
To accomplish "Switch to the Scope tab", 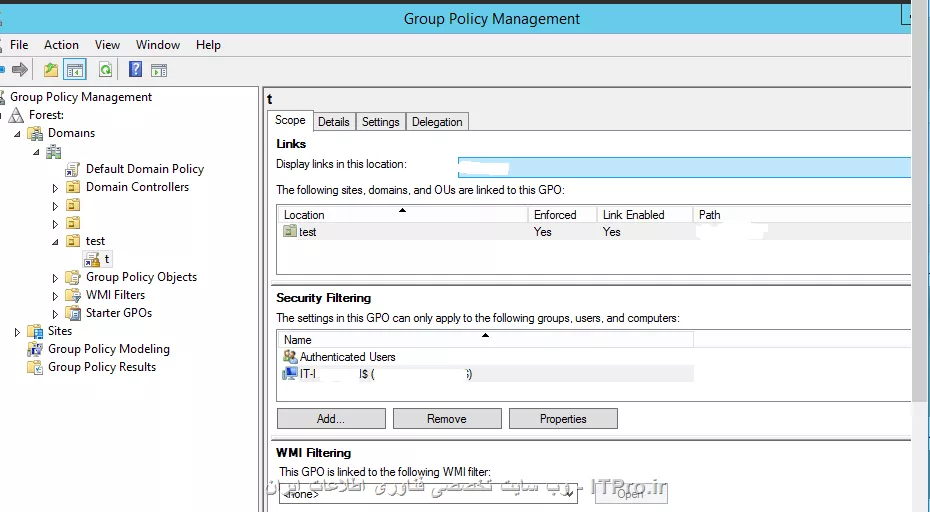I will coord(290,120).
